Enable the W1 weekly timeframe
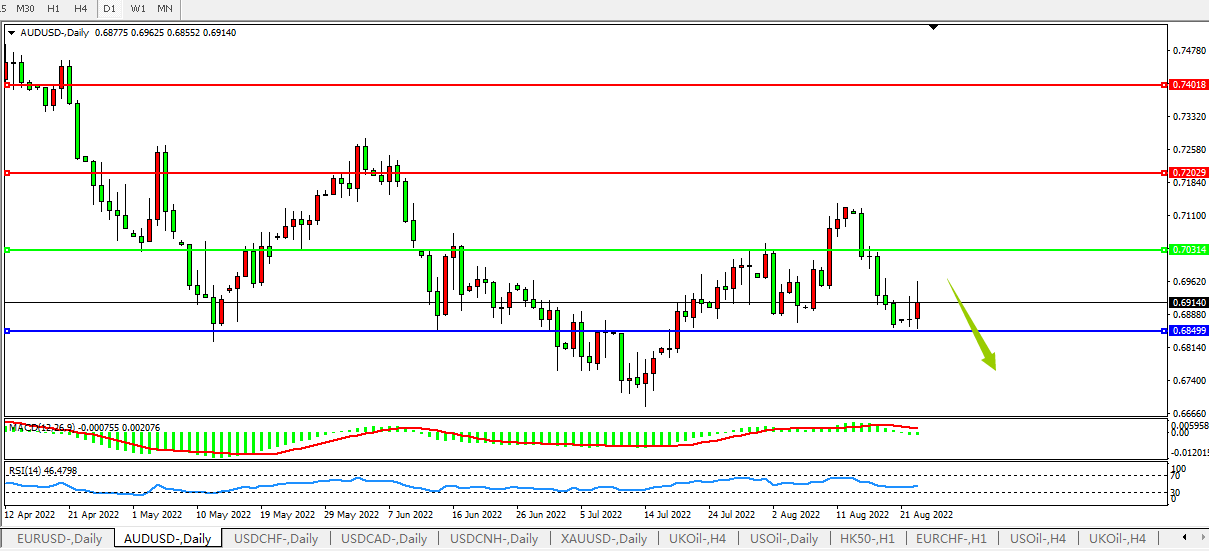 [x=138, y=8]
